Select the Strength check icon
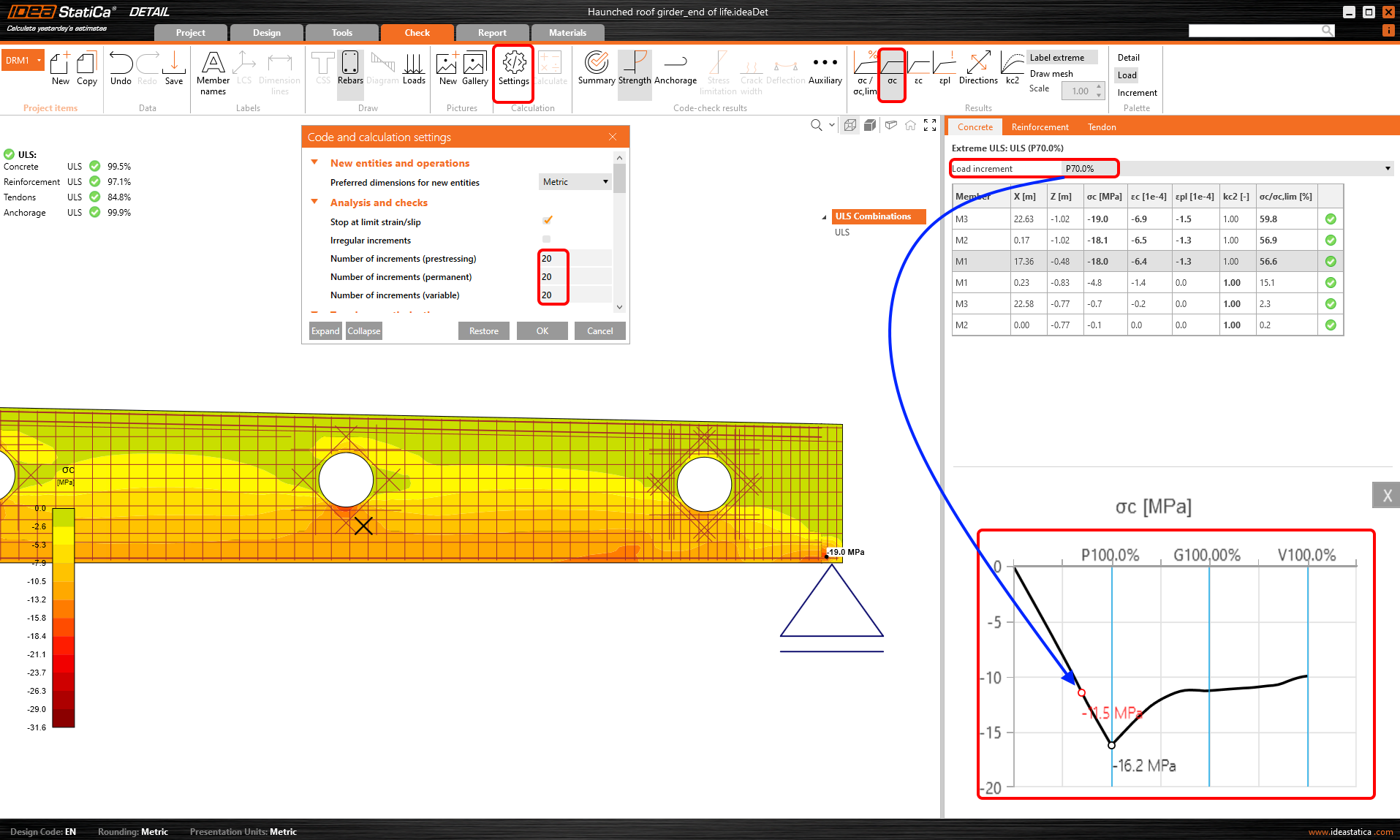 point(634,69)
